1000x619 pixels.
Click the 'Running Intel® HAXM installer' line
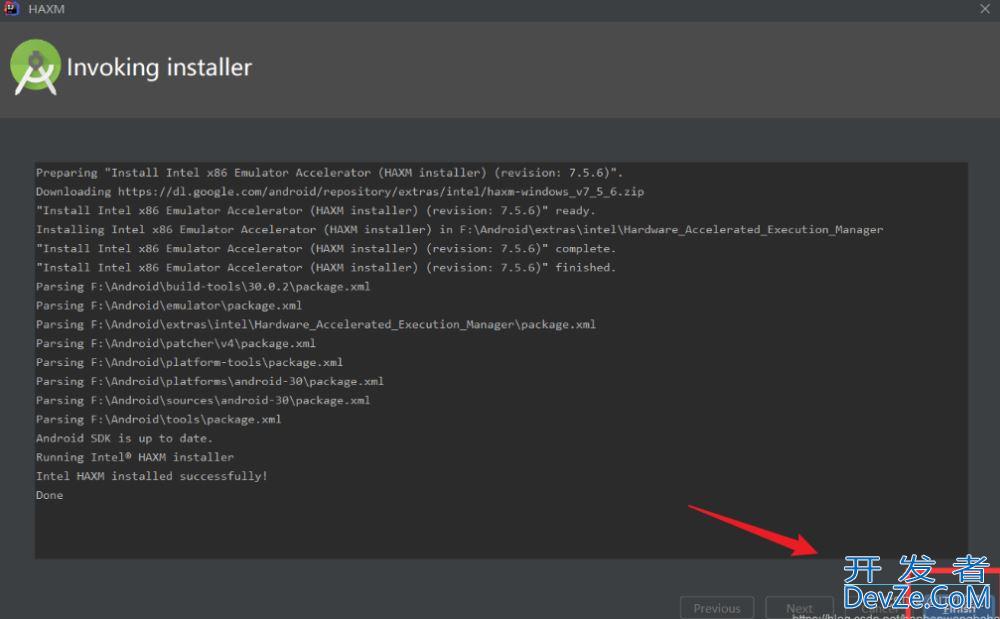click(x=135, y=457)
